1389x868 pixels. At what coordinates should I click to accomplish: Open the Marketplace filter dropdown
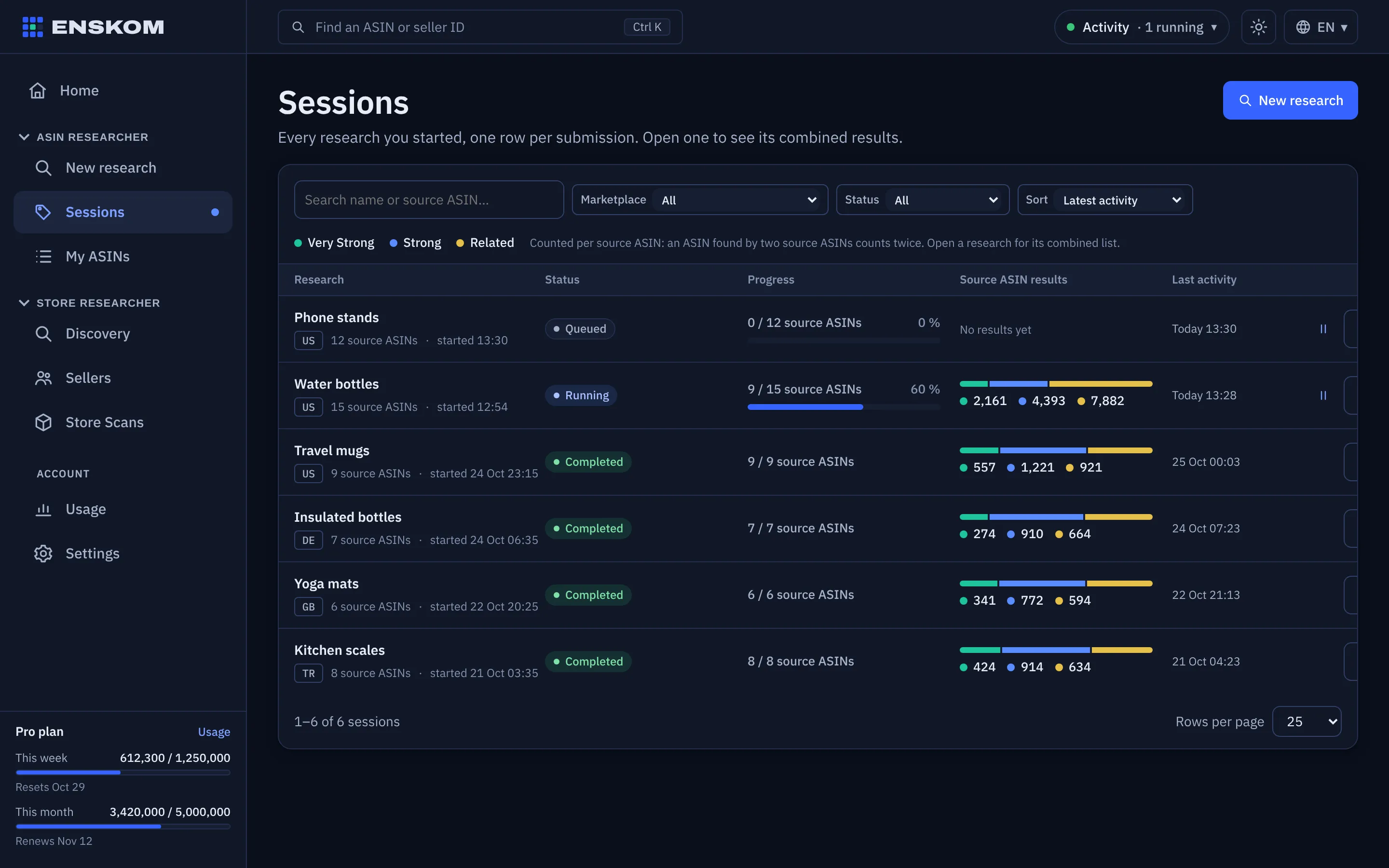[700, 200]
